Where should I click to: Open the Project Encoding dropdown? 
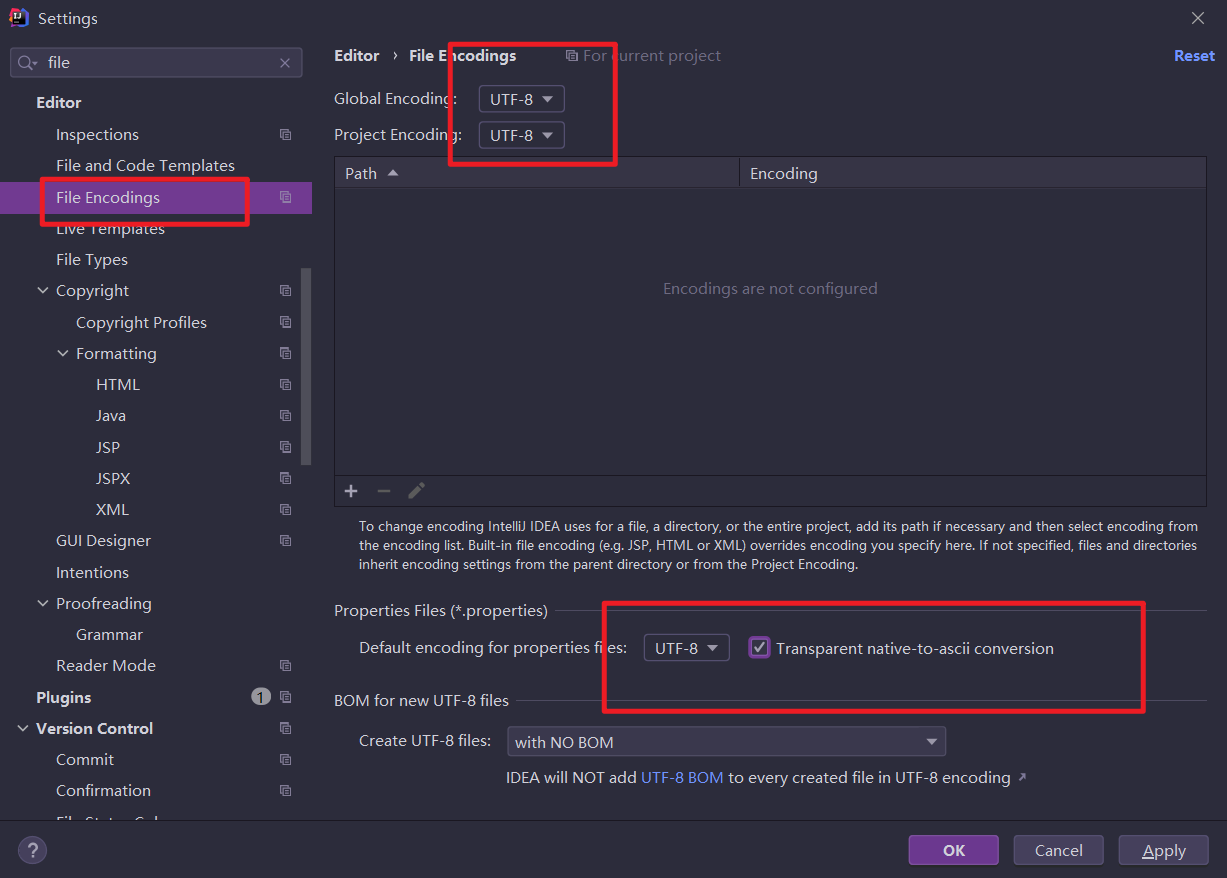[x=522, y=135]
